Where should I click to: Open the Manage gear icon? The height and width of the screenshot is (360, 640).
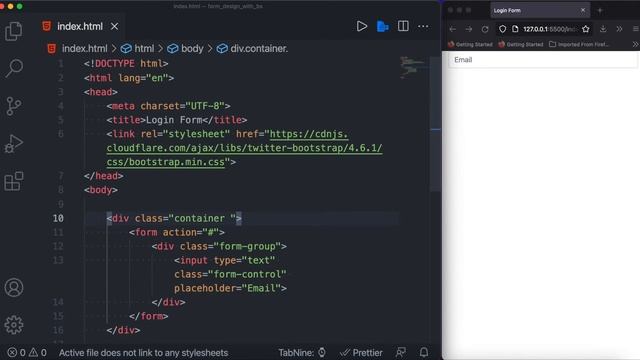[14, 325]
